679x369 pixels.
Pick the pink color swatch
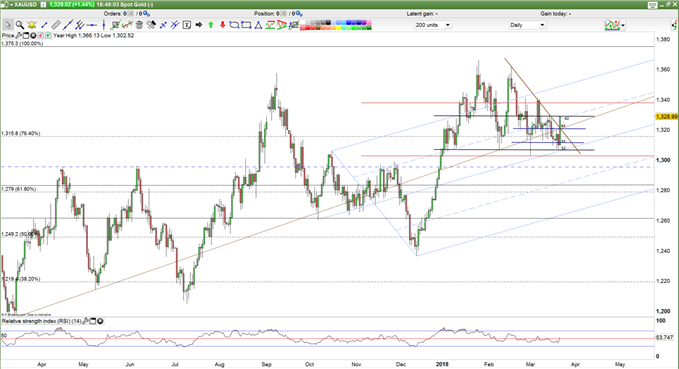(369, 22)
